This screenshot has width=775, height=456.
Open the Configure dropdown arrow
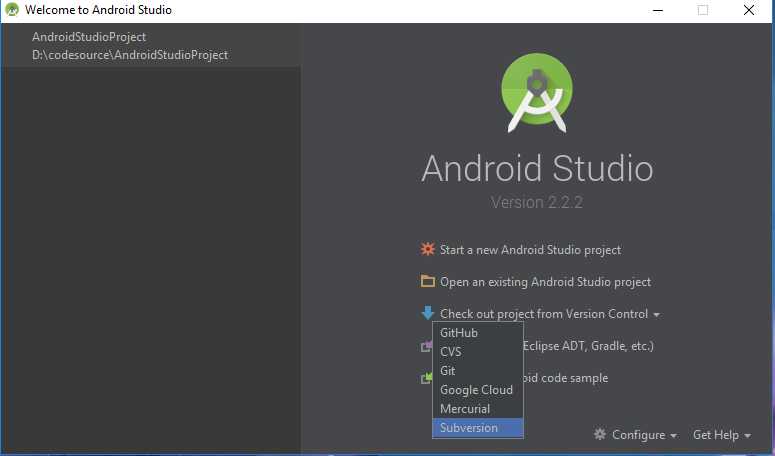click(673, 436)
